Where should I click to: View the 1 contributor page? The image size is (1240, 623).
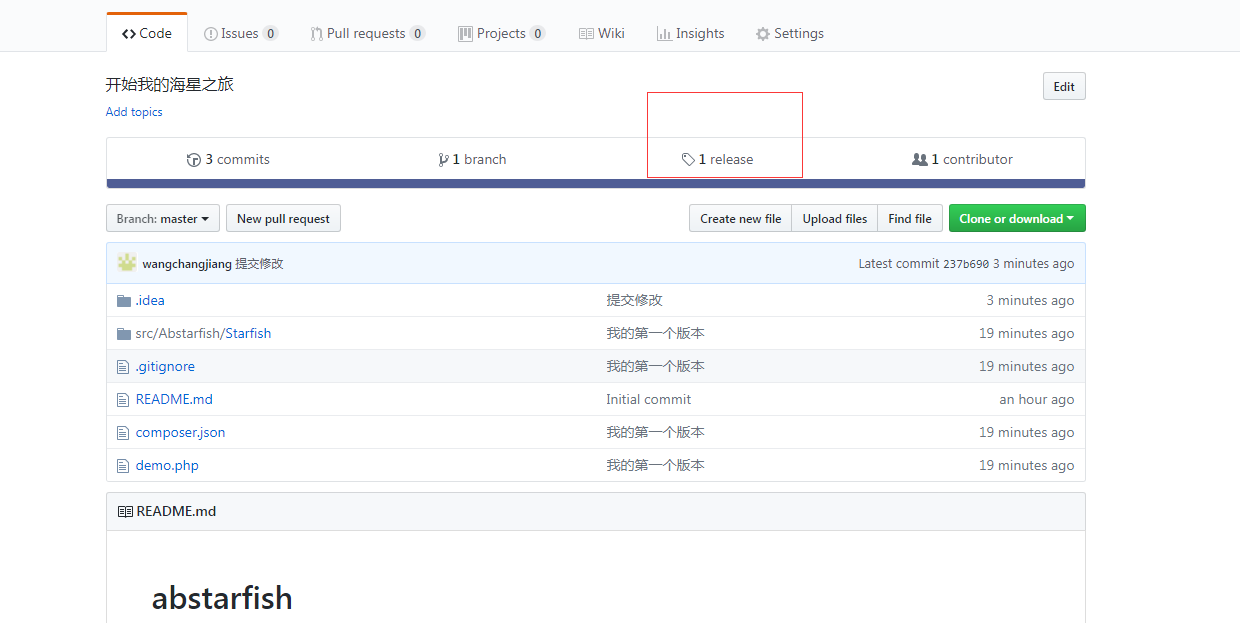coord(962,159)
